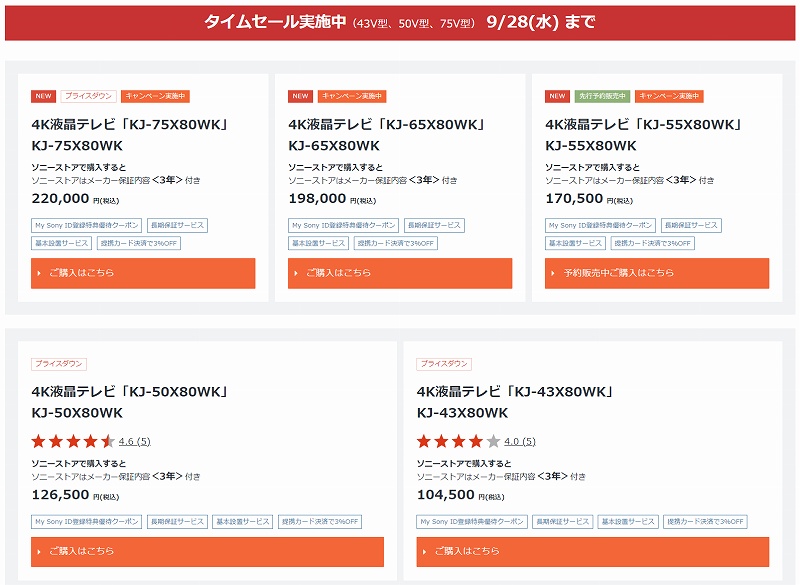Open title 4K液晶テレビ「KJ-50X80WK」

coord(130,392)
